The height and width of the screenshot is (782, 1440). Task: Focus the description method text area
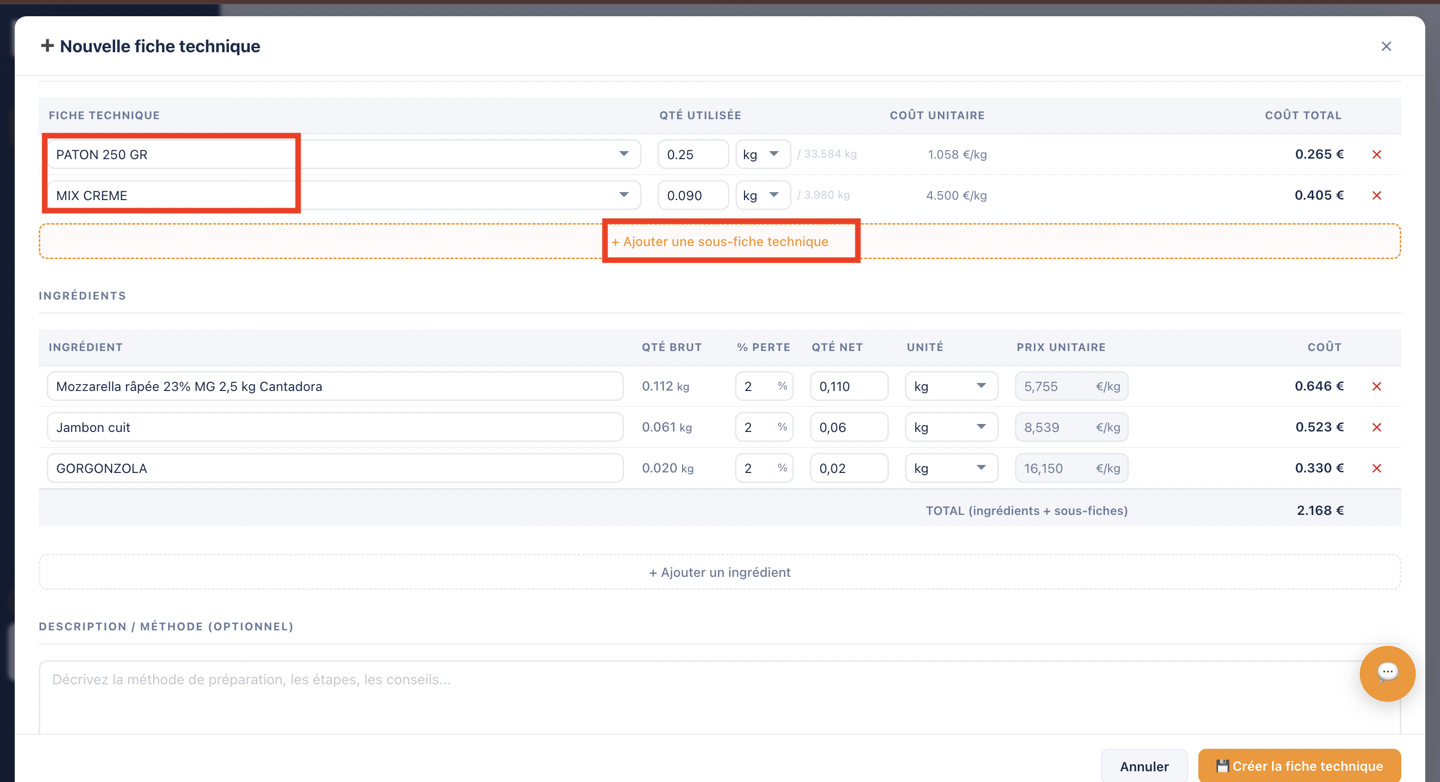[720, 698]
